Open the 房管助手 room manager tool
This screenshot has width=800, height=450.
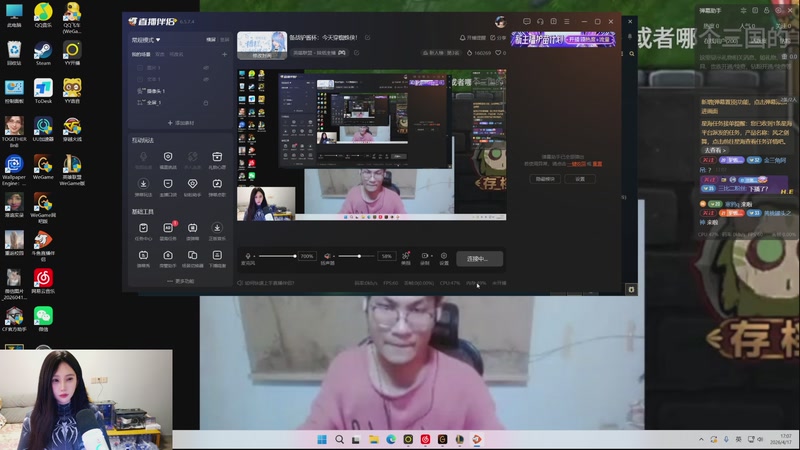[168, 255]
